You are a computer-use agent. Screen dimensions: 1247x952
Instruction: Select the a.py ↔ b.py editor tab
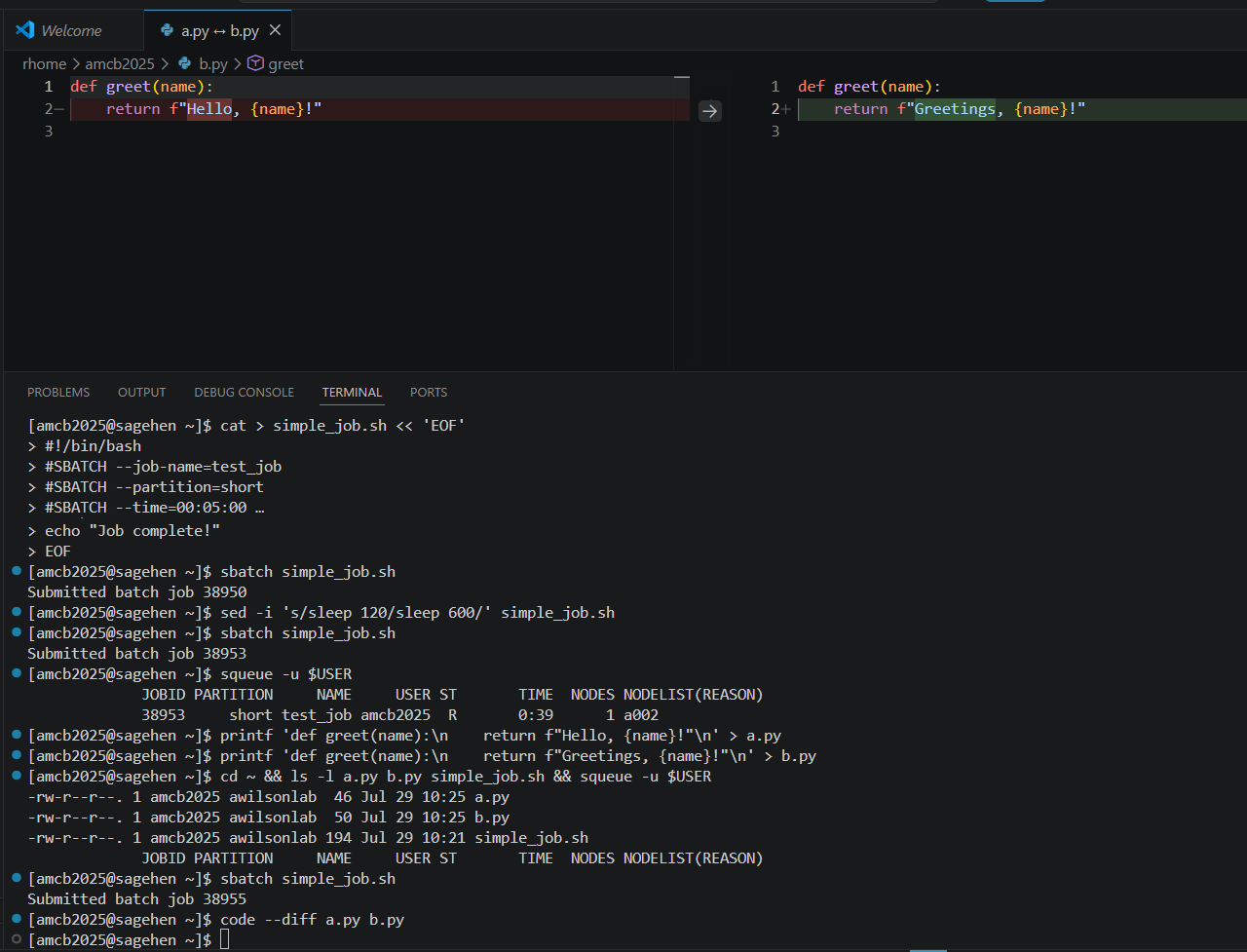tap(218, 30)
